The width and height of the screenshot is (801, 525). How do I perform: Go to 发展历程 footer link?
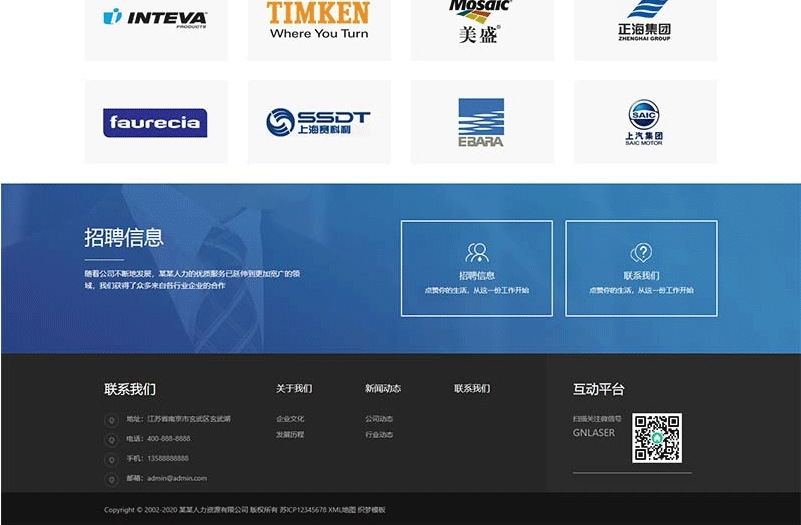pos(290,435)
